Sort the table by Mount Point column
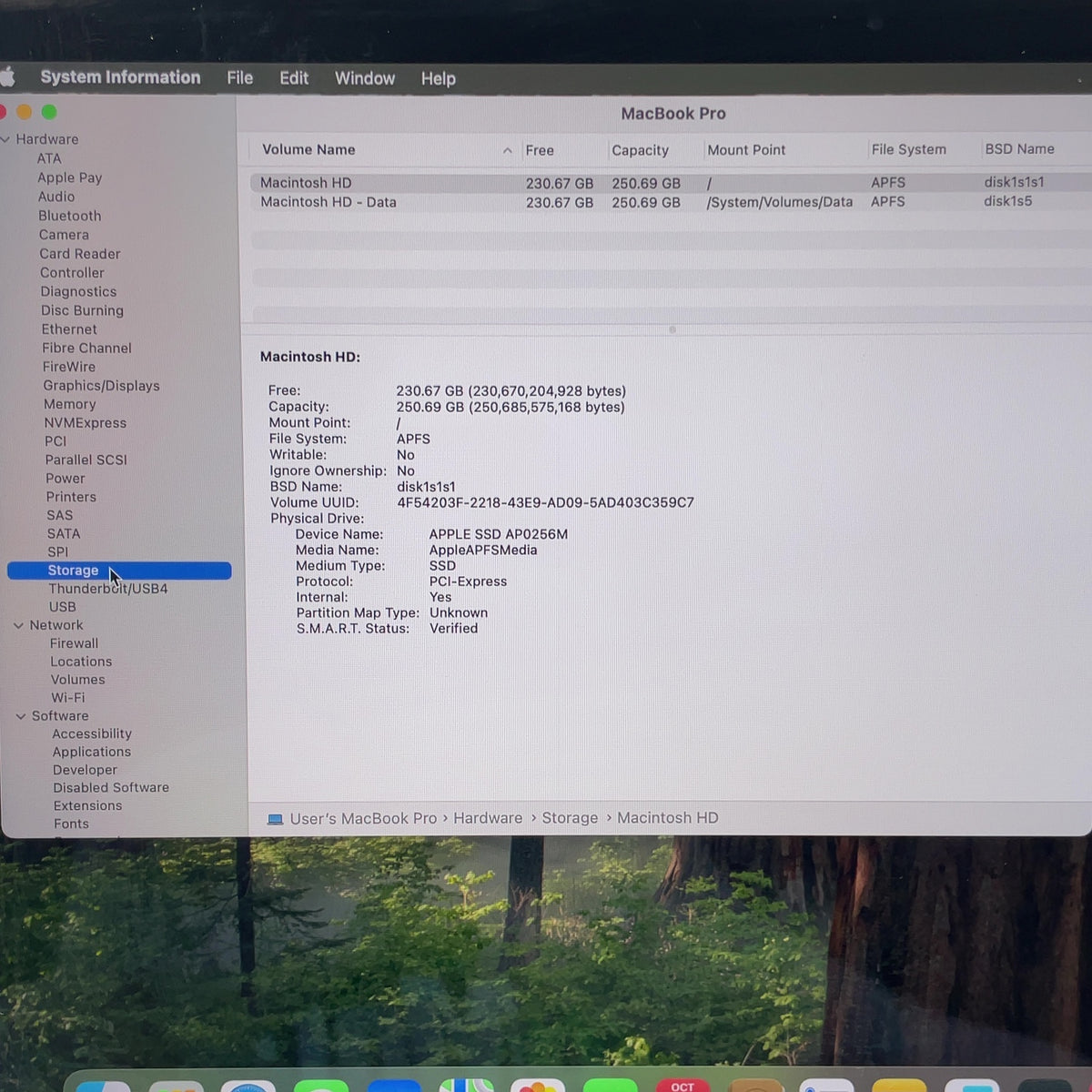This screenshot has height=1092, width=1092. coord(746,150)
